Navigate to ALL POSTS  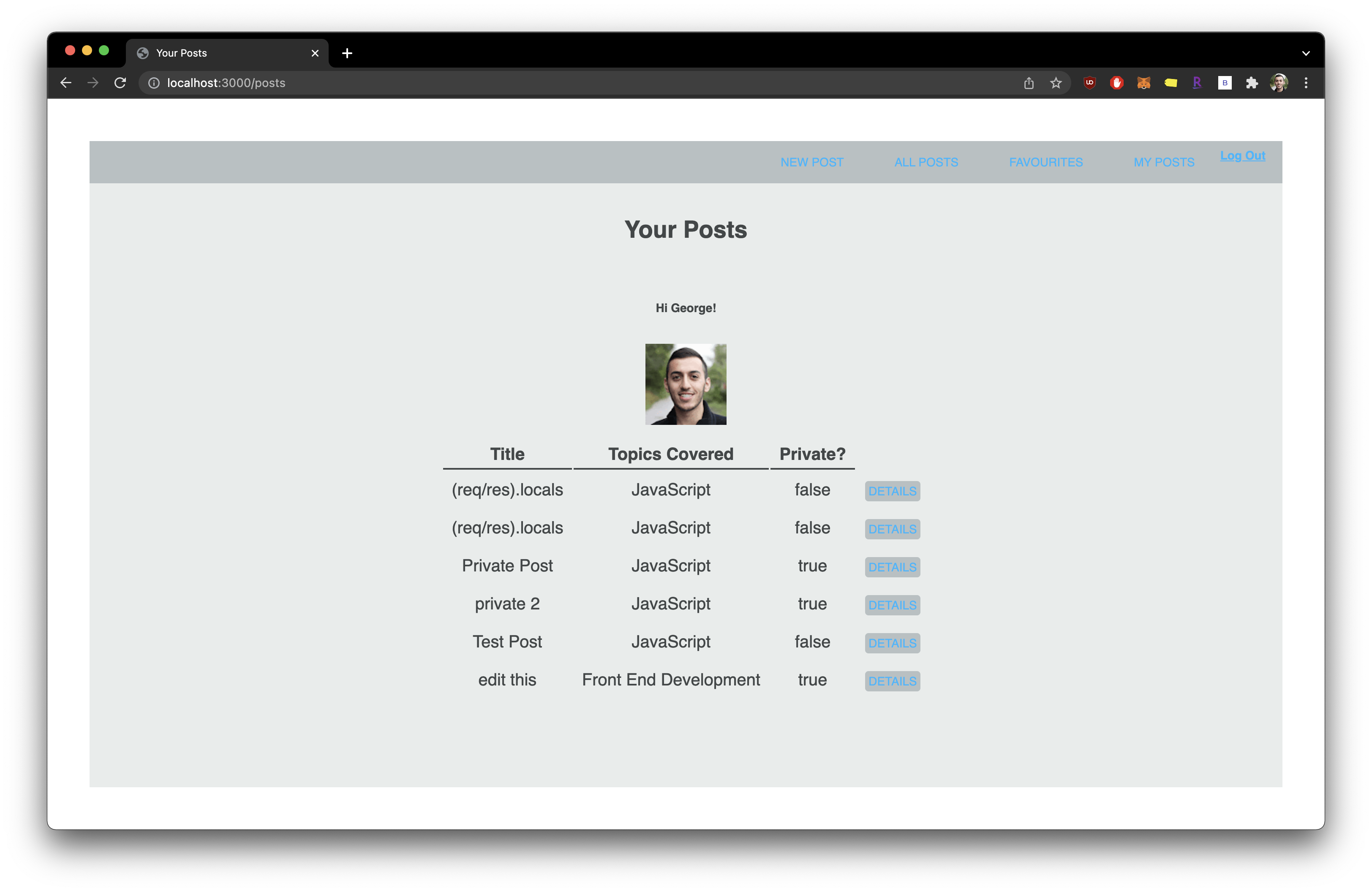pos(926,163)
